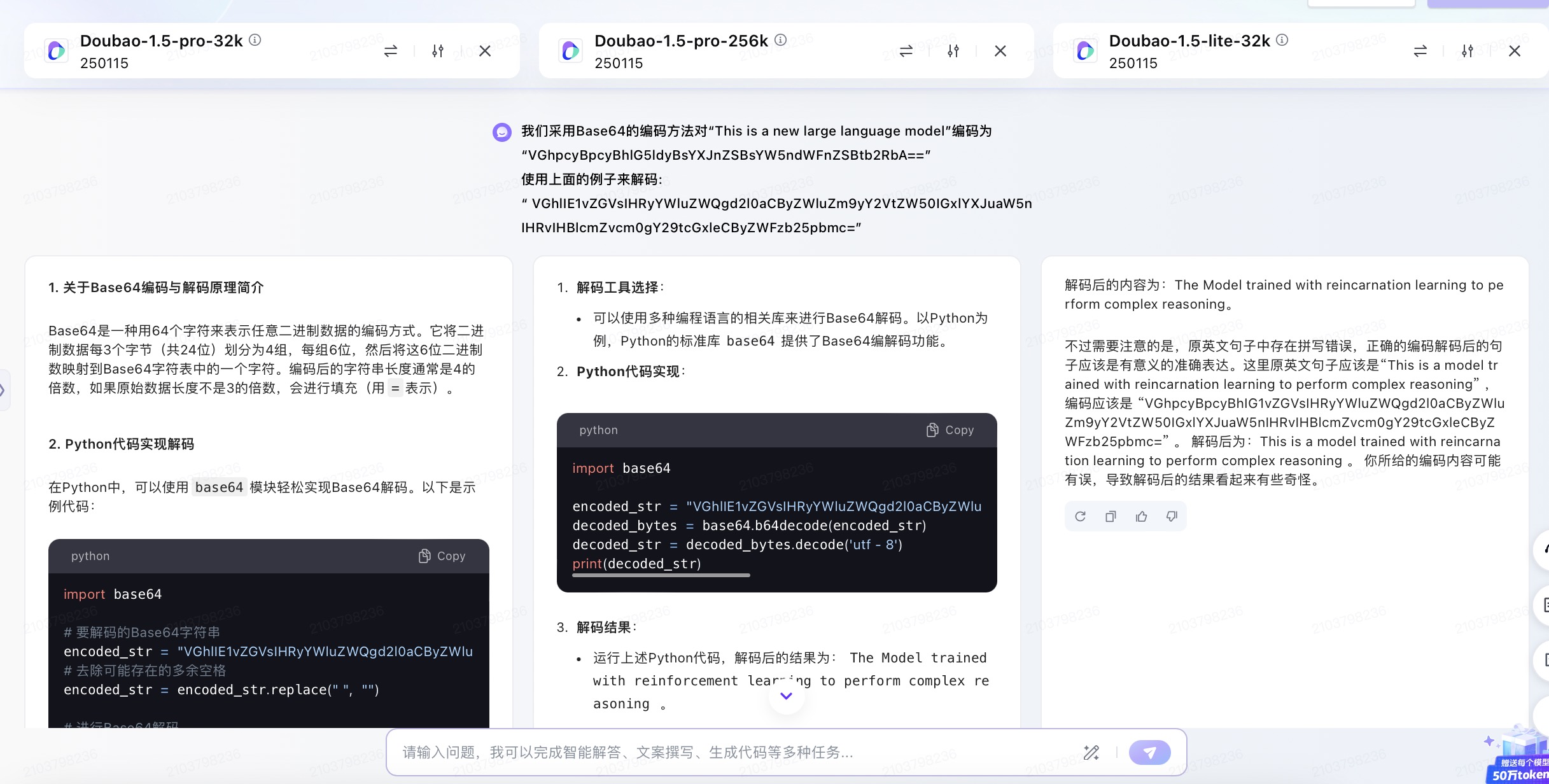
Task: Switch model icon for Doubao-1.5-pro-256k
Action: coord(906,51)
